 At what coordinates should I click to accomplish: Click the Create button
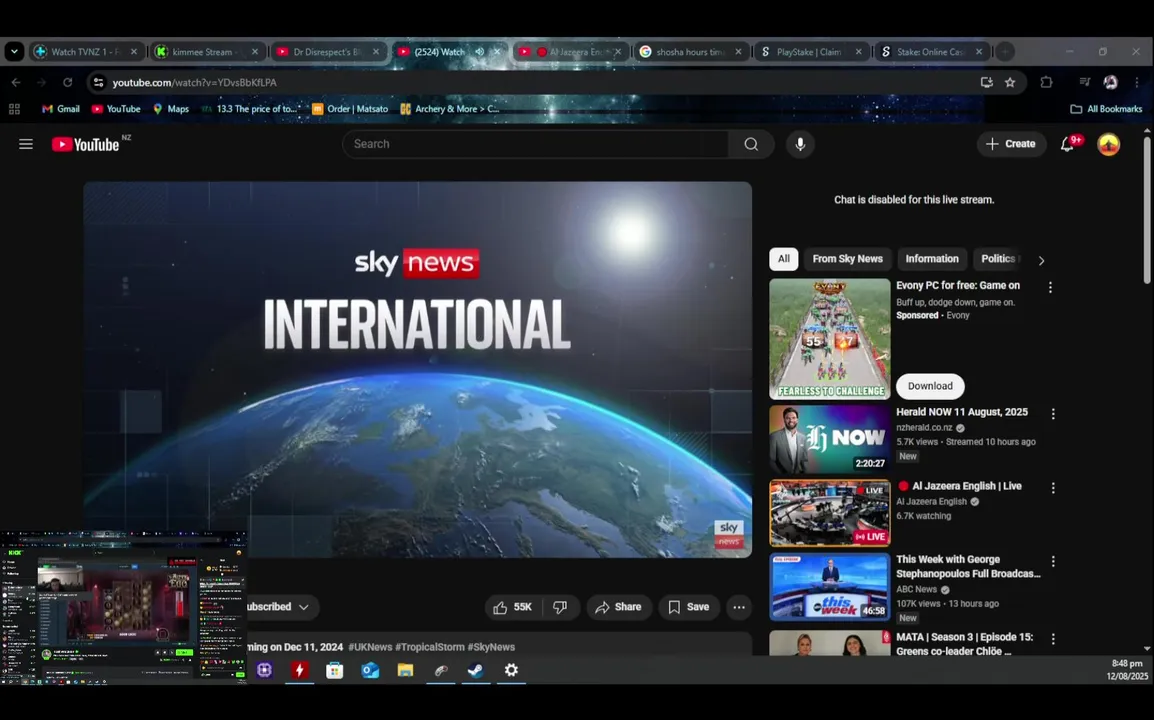pos(1011,144)
